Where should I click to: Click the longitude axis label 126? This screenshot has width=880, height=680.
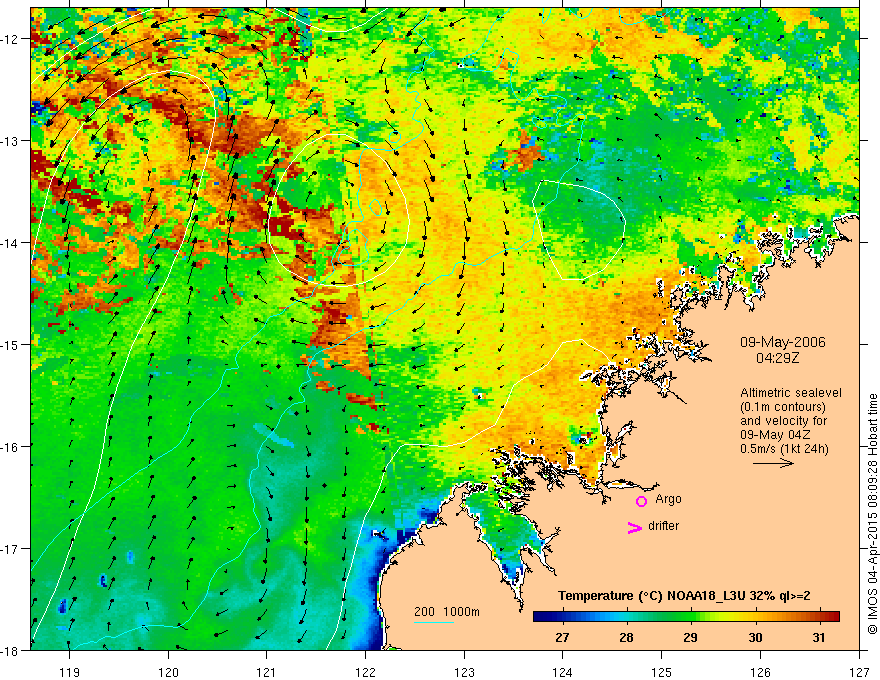(x=760, y=672)
